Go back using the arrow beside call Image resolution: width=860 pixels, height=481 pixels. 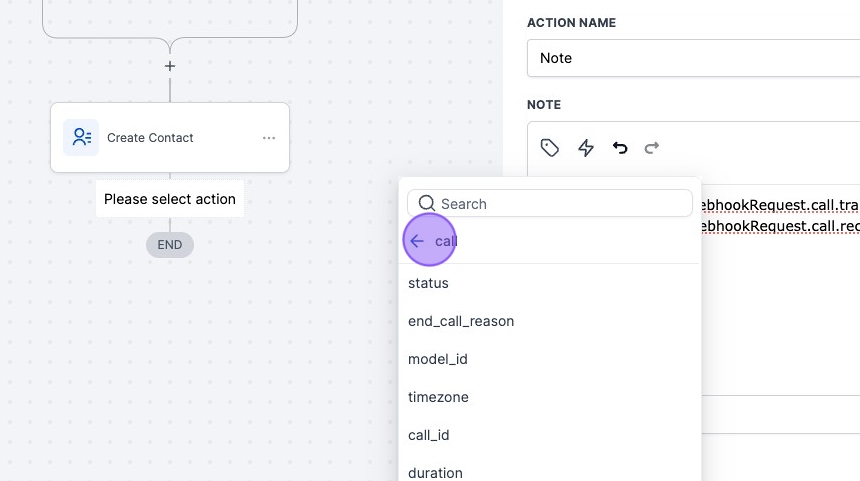tap(417, 241)
